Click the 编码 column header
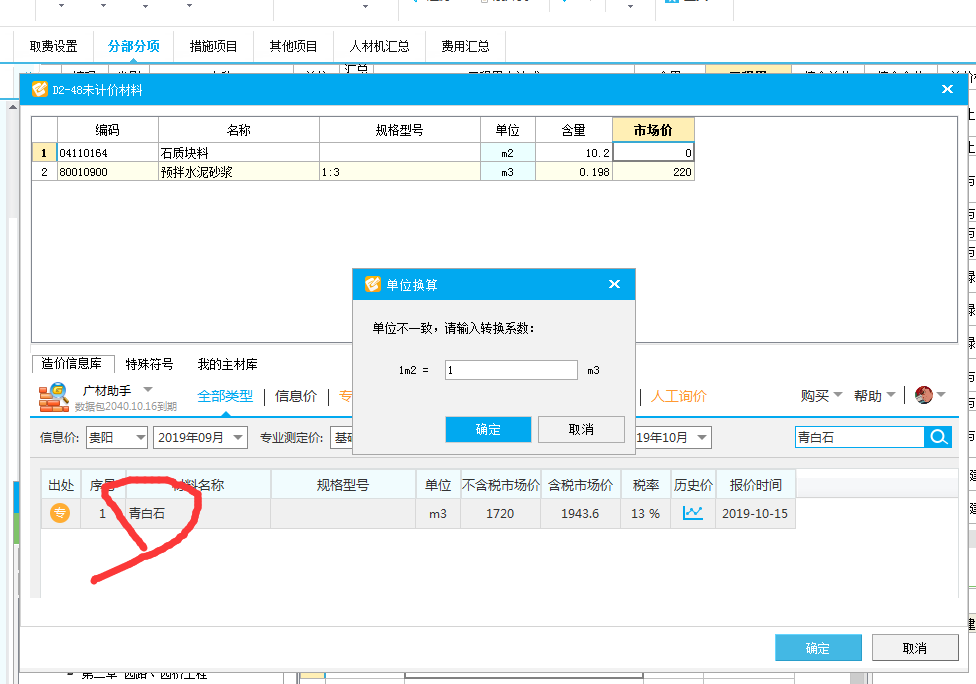The image size is (976, 684). 108,130
